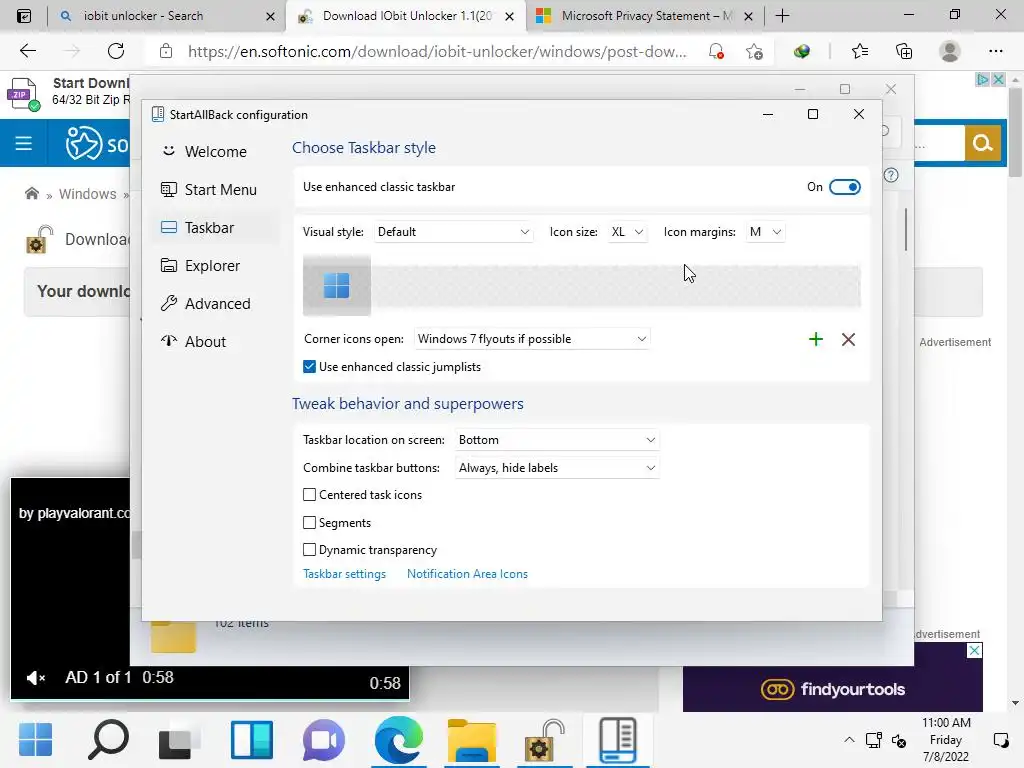Unmute the video ad speaker icon
Screen dimensions: 1024x768
point(35,678)
